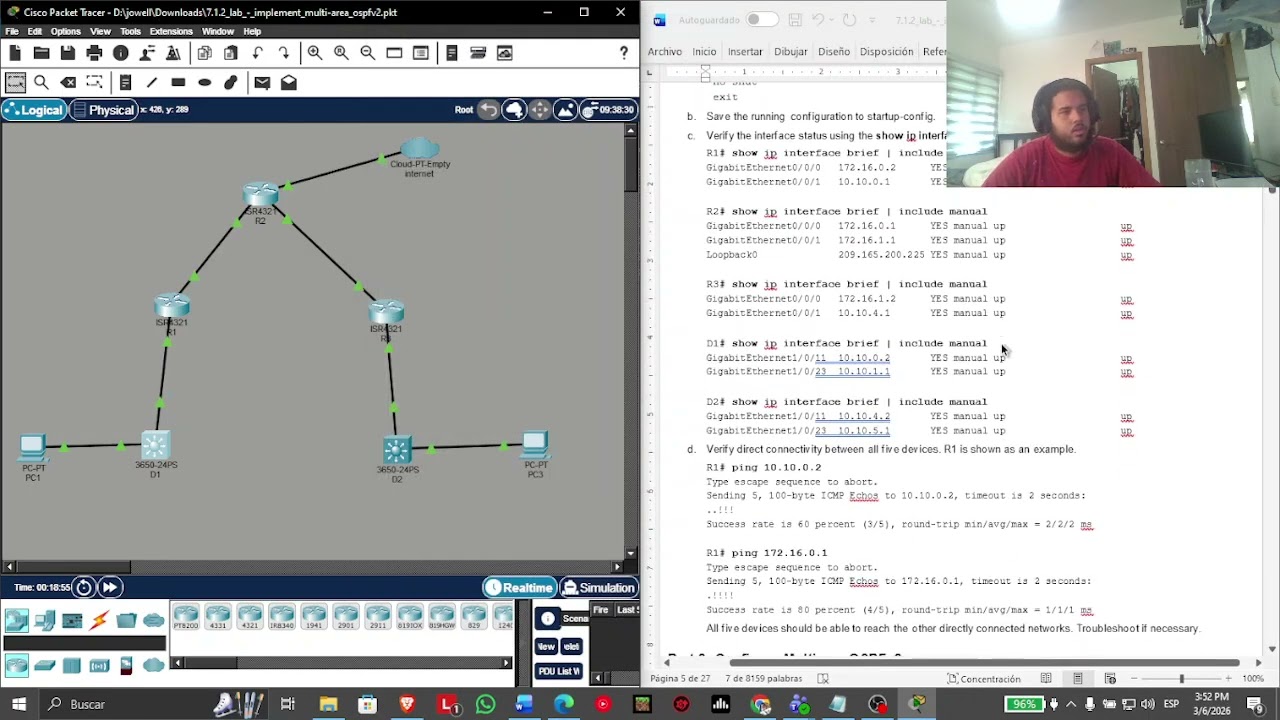The image size is (1280, 720).
Task: Choose the Select tool in the Packet Tracer toolbar
Action: pyautogui.click(x=15, y=83)
